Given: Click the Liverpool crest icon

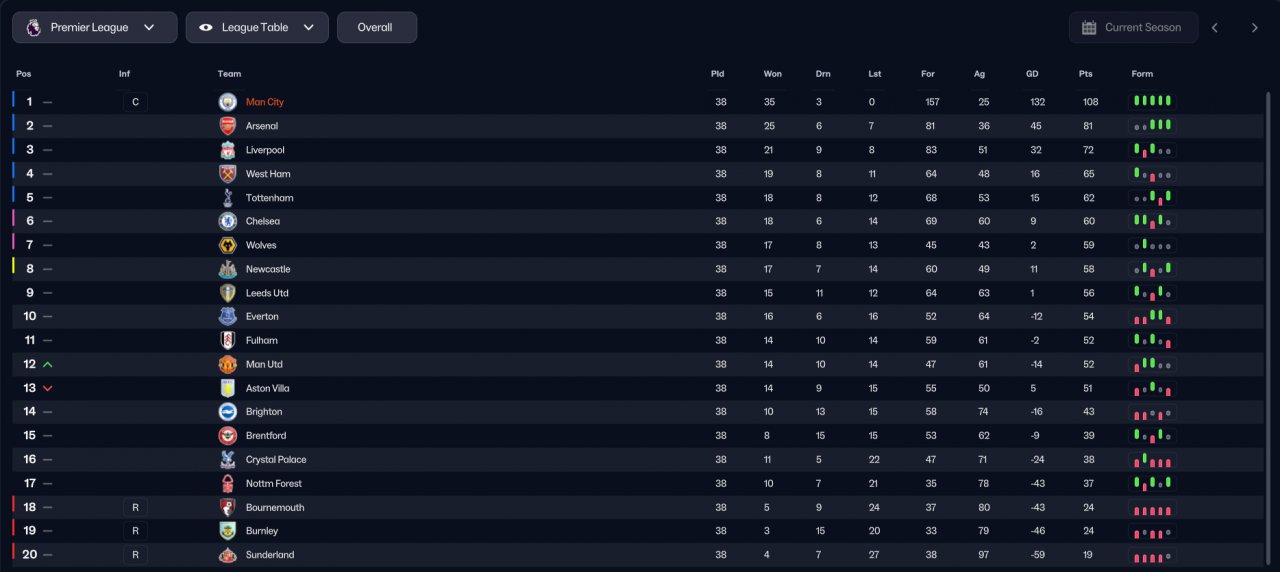Looking at the screenshot, I should click(228, 150).
